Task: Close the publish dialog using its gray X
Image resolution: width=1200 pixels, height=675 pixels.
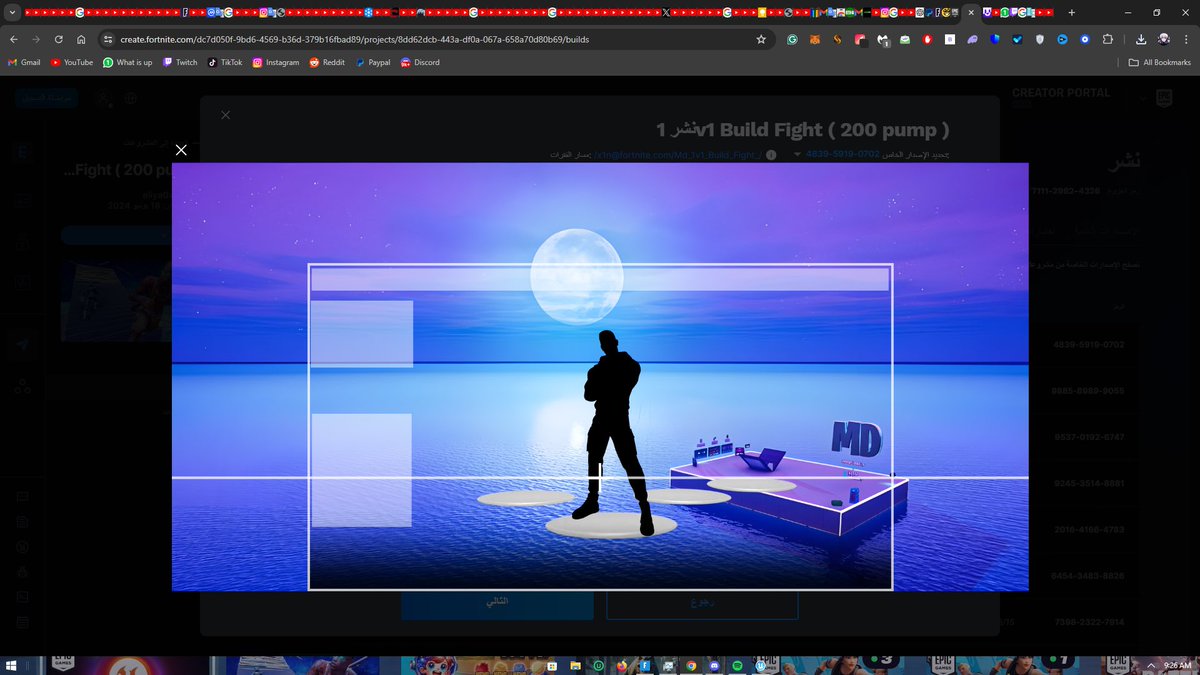Action: (x=225, y=115)
